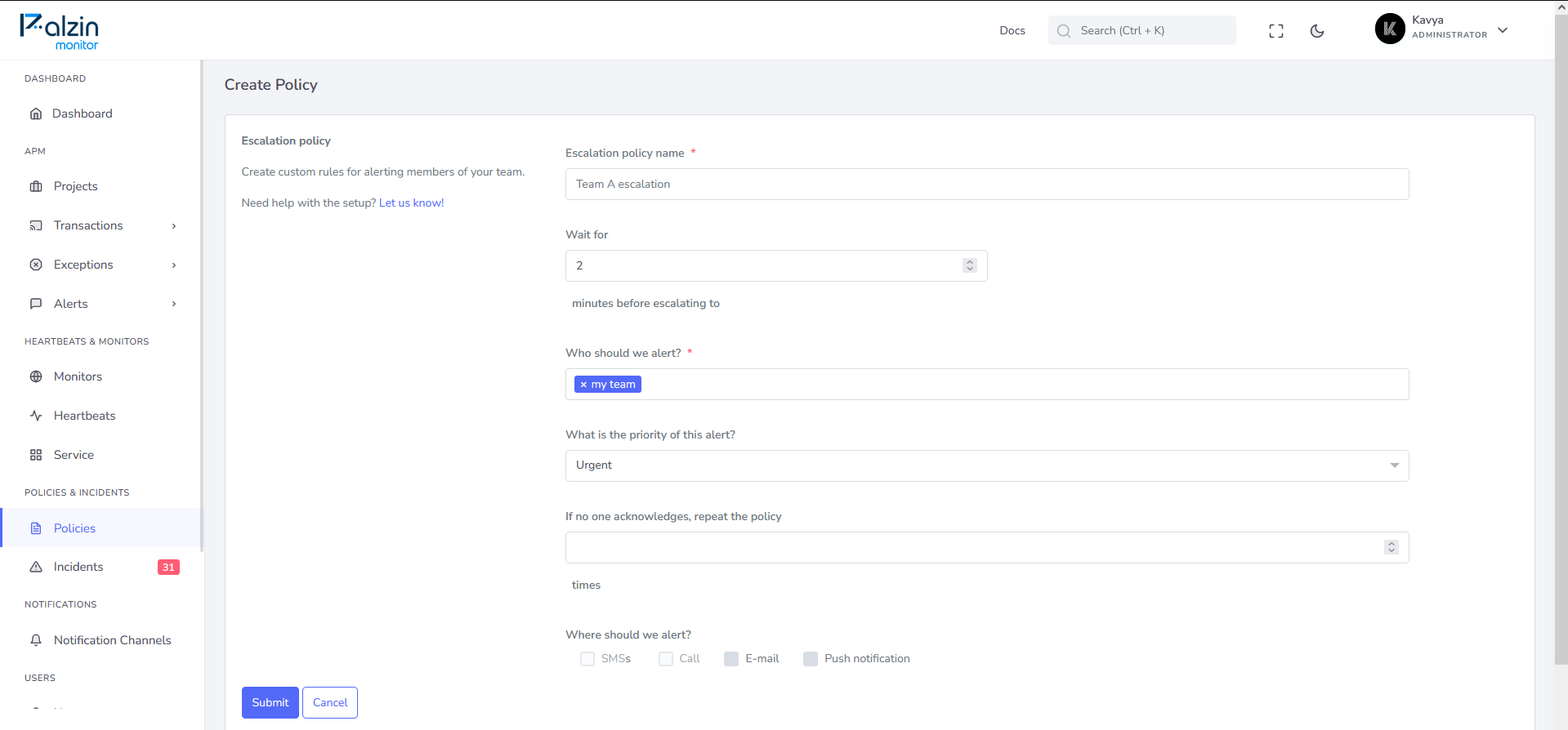
Task: Click the Alerts message icon
Action: 36,304
